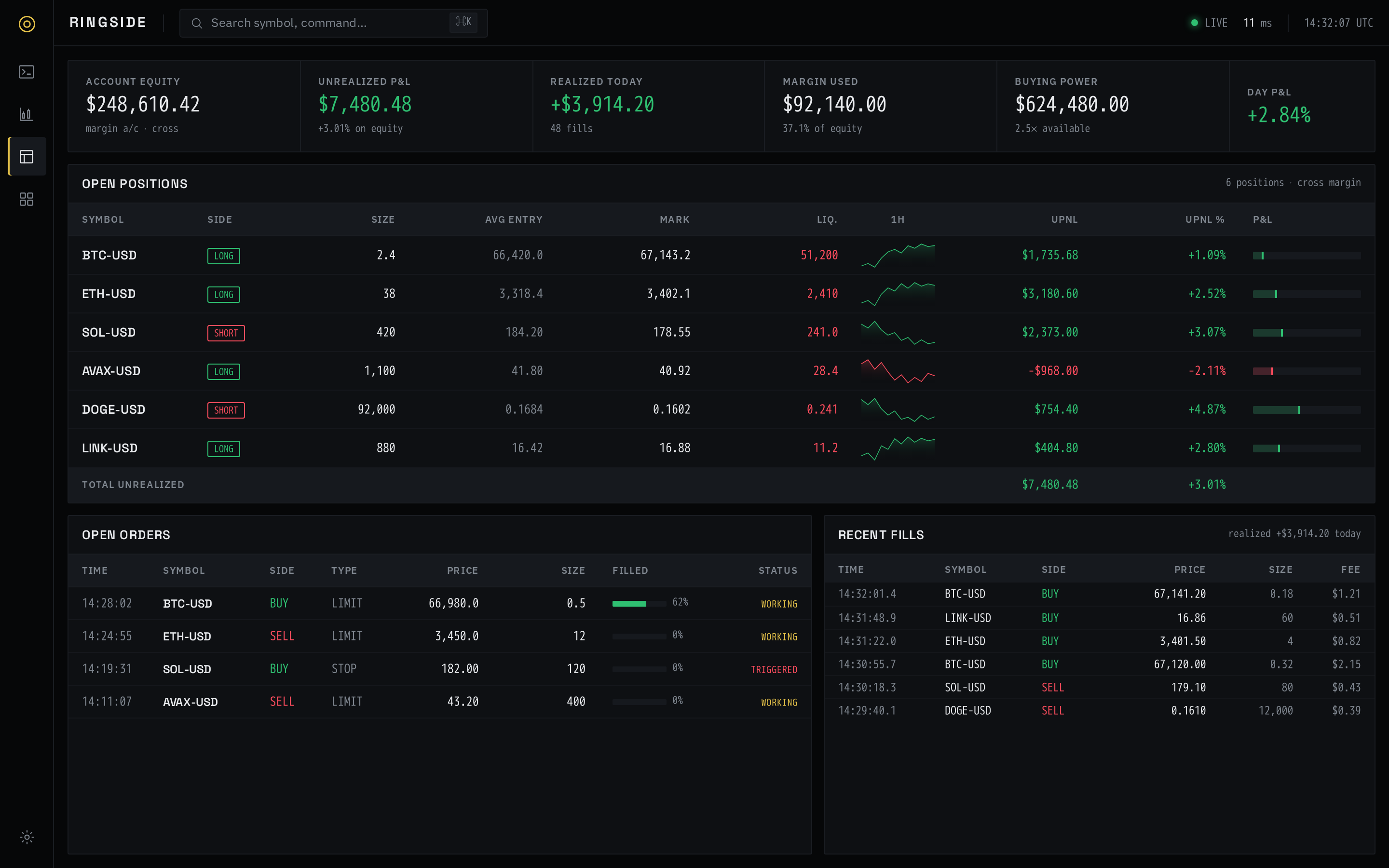Click the ETH-USD liquidation price 2,410
This screenshot has width=1389, height=868.
tap(822, 294)
